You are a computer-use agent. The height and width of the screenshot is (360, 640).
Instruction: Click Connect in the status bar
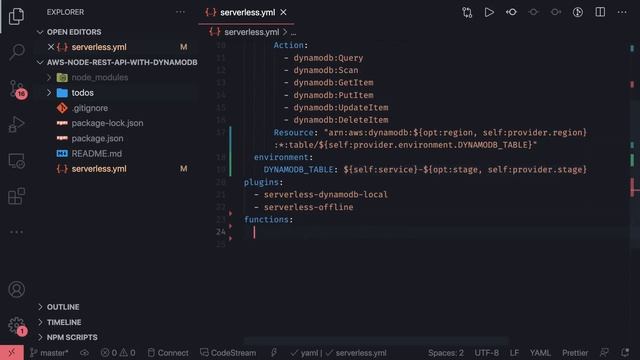point(168,353)
